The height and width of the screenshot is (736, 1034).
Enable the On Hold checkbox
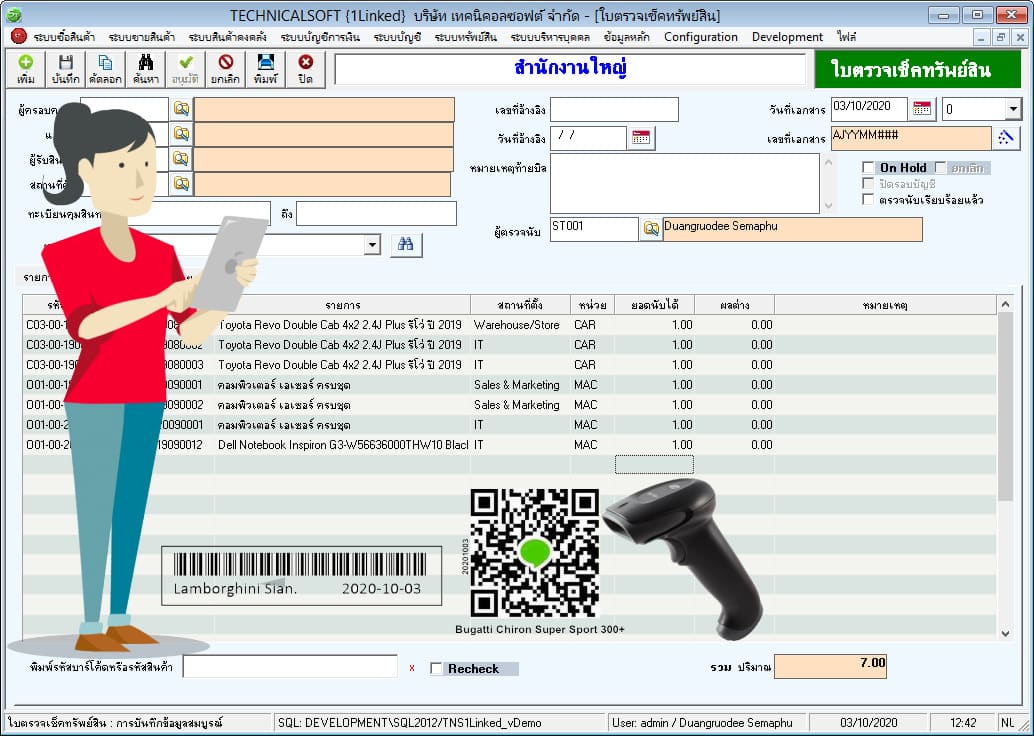(868, 168)
